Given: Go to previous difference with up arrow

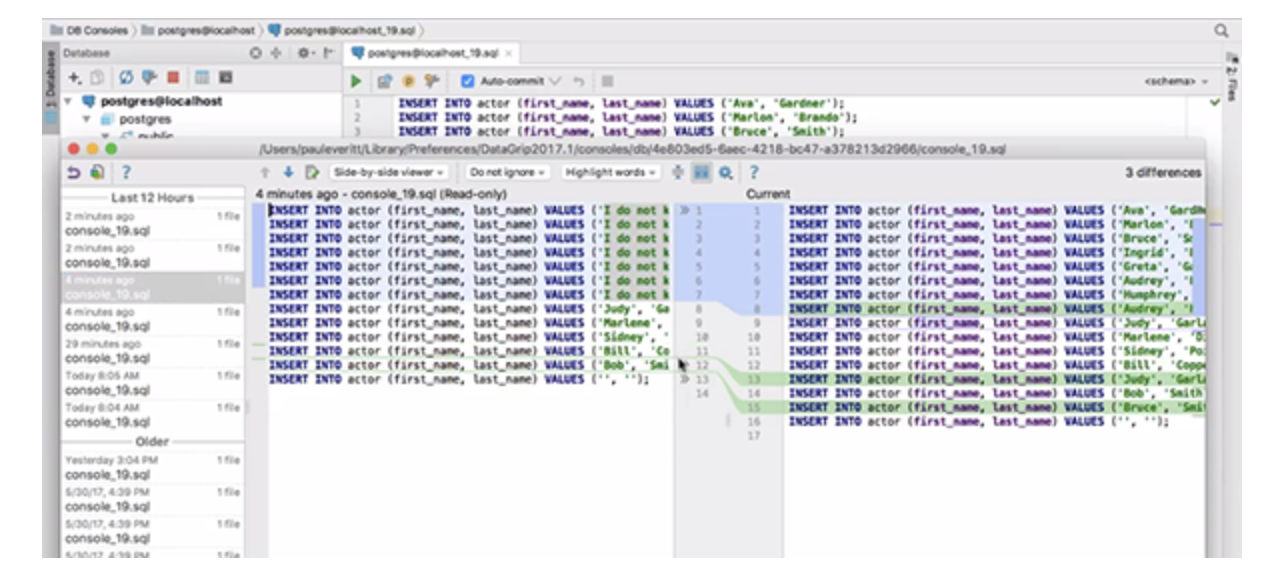Looking at the screenshot, I should 266,173.
